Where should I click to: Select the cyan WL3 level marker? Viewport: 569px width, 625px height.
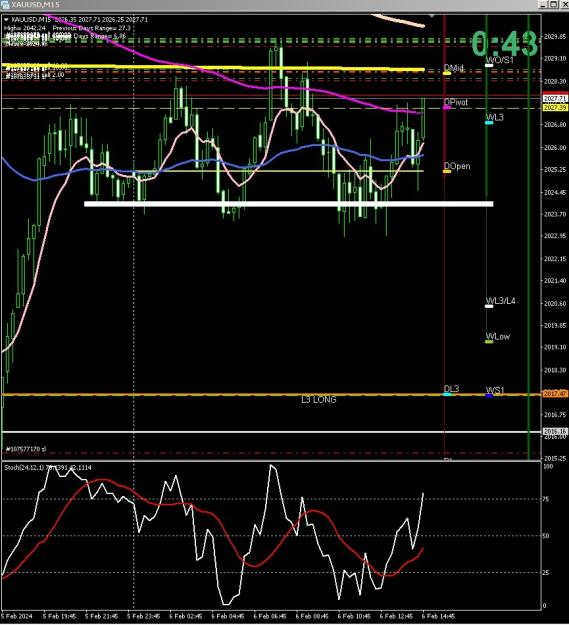(489, 123)
